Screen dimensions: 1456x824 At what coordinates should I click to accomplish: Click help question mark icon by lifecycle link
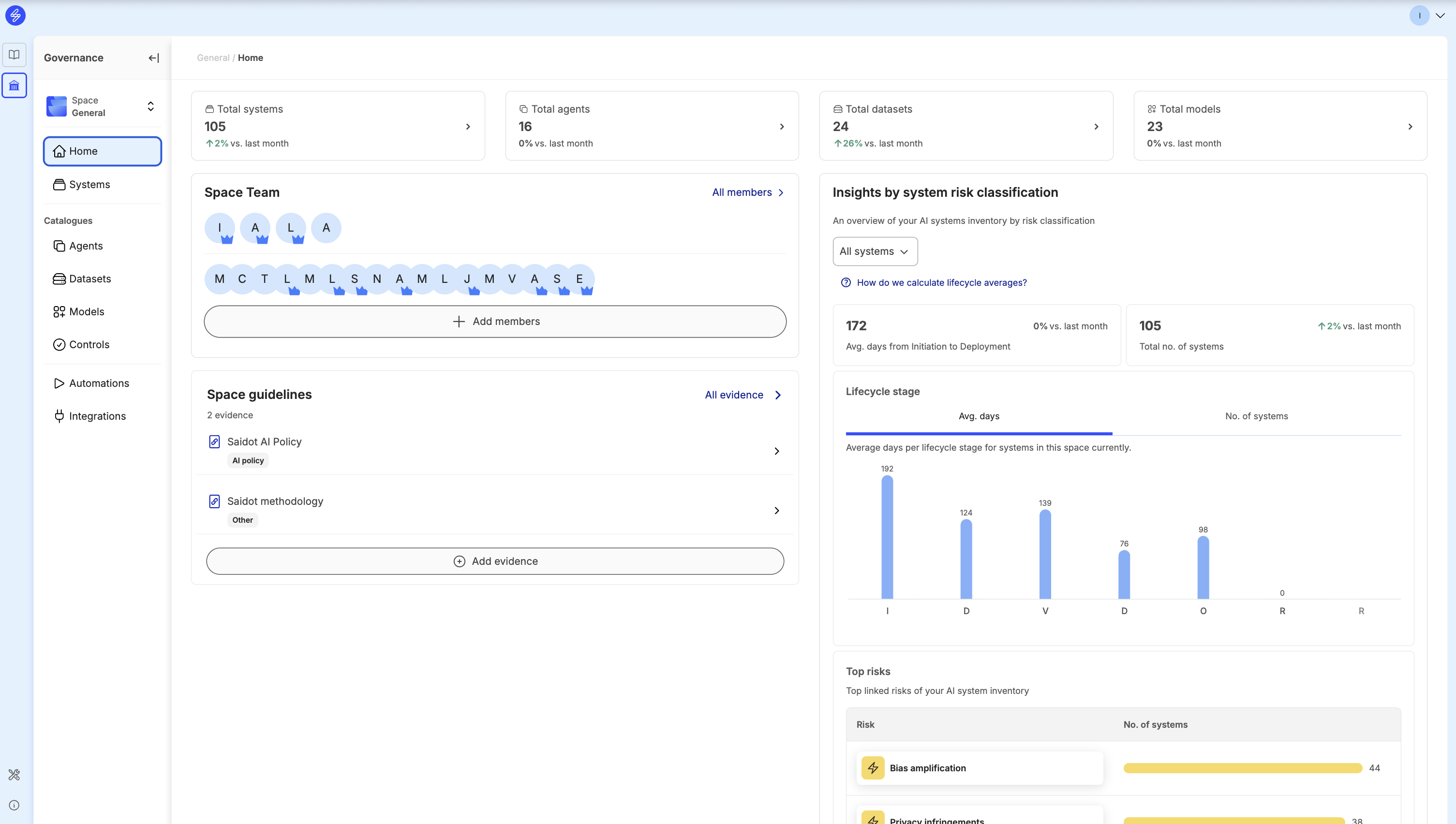[846, 282]
